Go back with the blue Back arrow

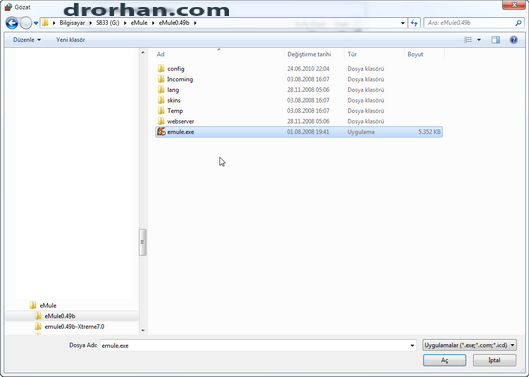pyautogui.click(x=12, y=23)
